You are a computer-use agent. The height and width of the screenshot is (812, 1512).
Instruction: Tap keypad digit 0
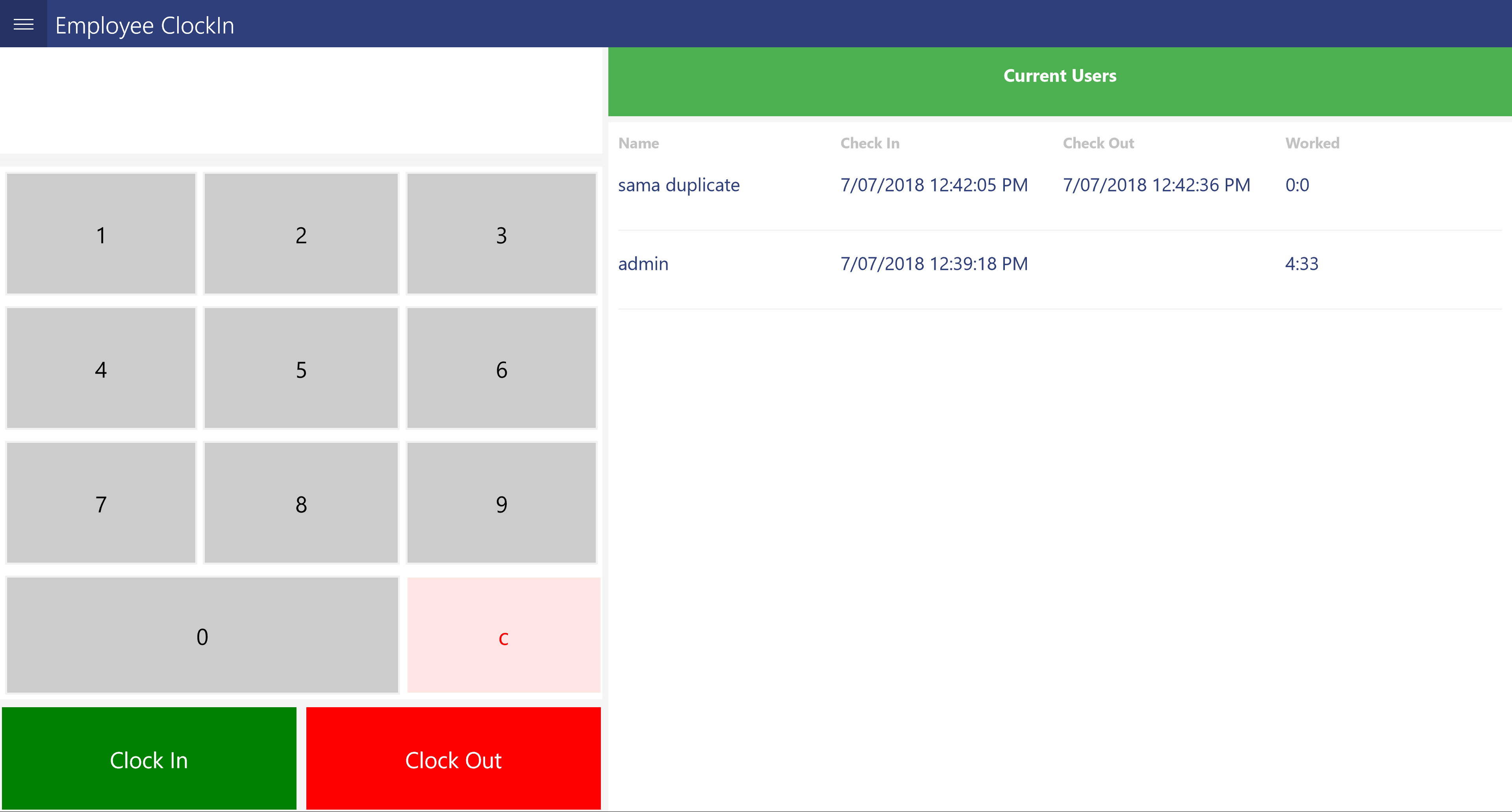point(202,635)
